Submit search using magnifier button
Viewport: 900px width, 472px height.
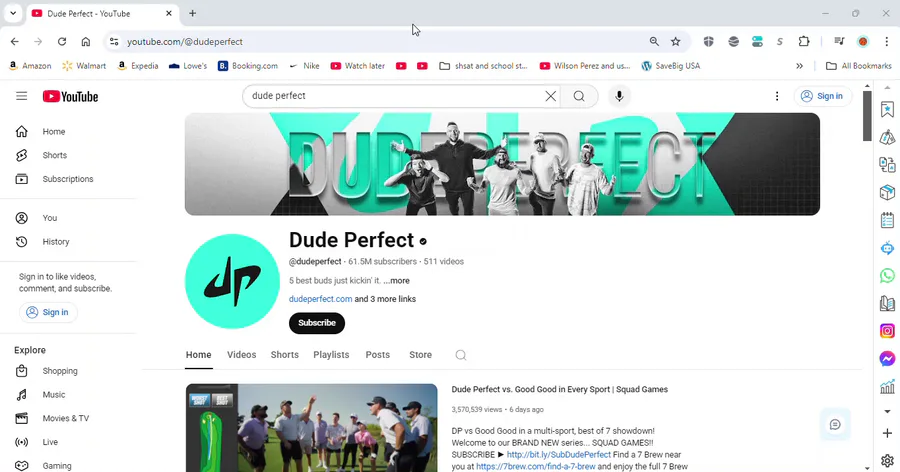[579, 96]
